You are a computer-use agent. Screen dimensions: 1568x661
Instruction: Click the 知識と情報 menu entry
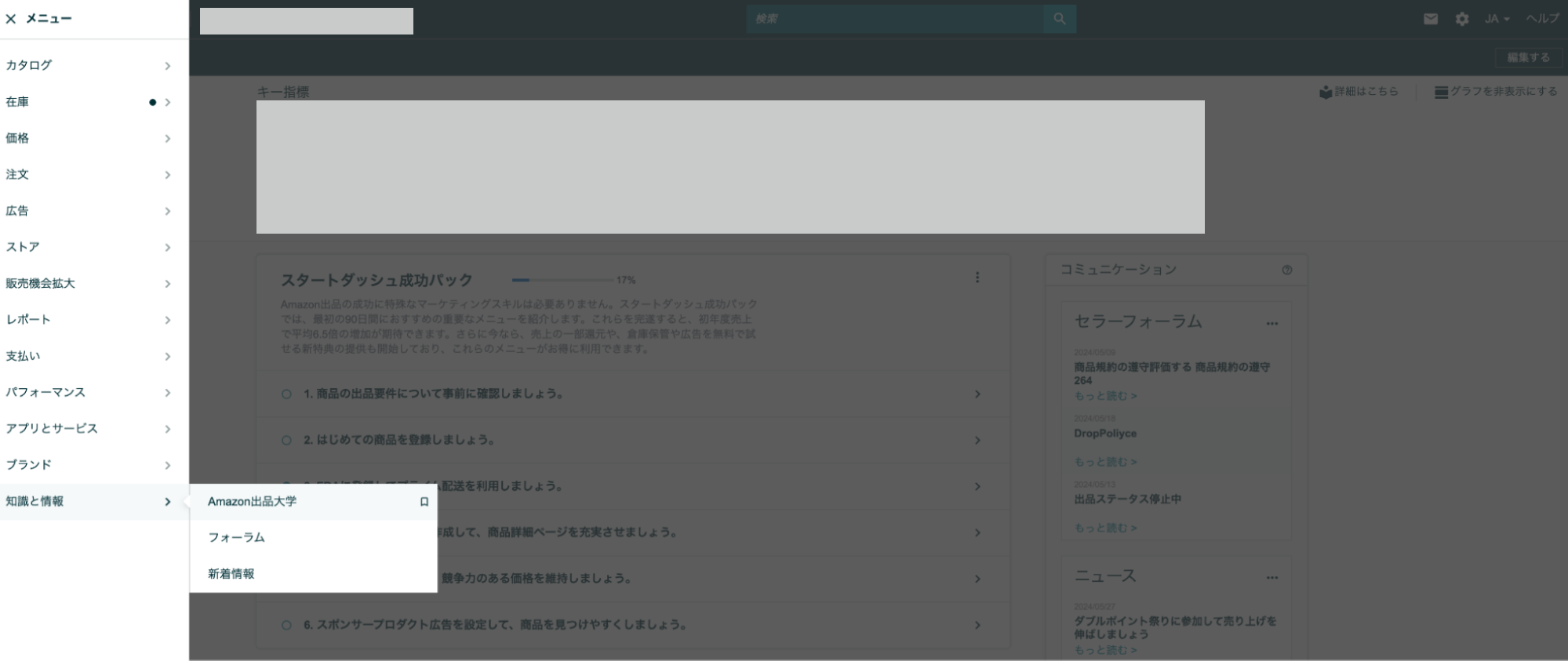point(94,502)
